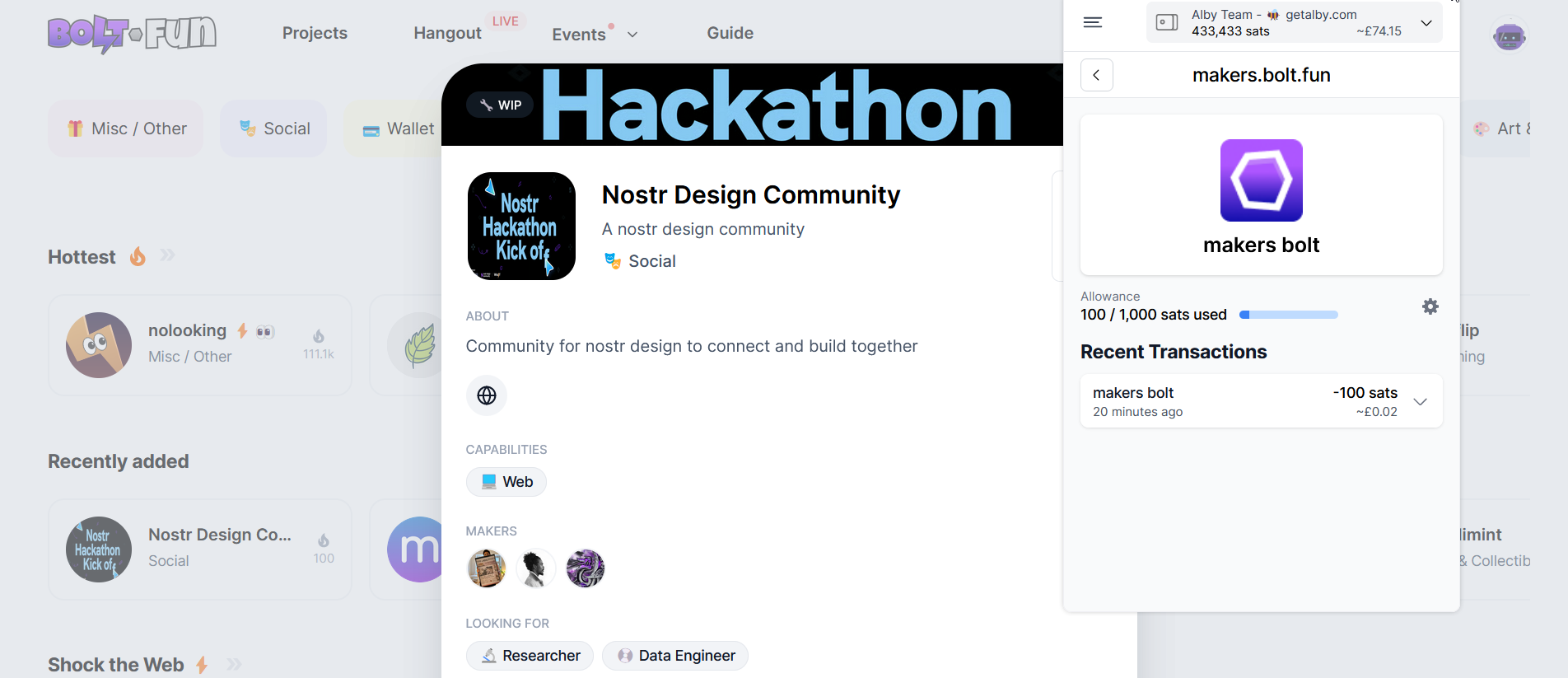Open the user avatar in top corner
This screenshot has width=1568, height=678.
click(1510, 36)
